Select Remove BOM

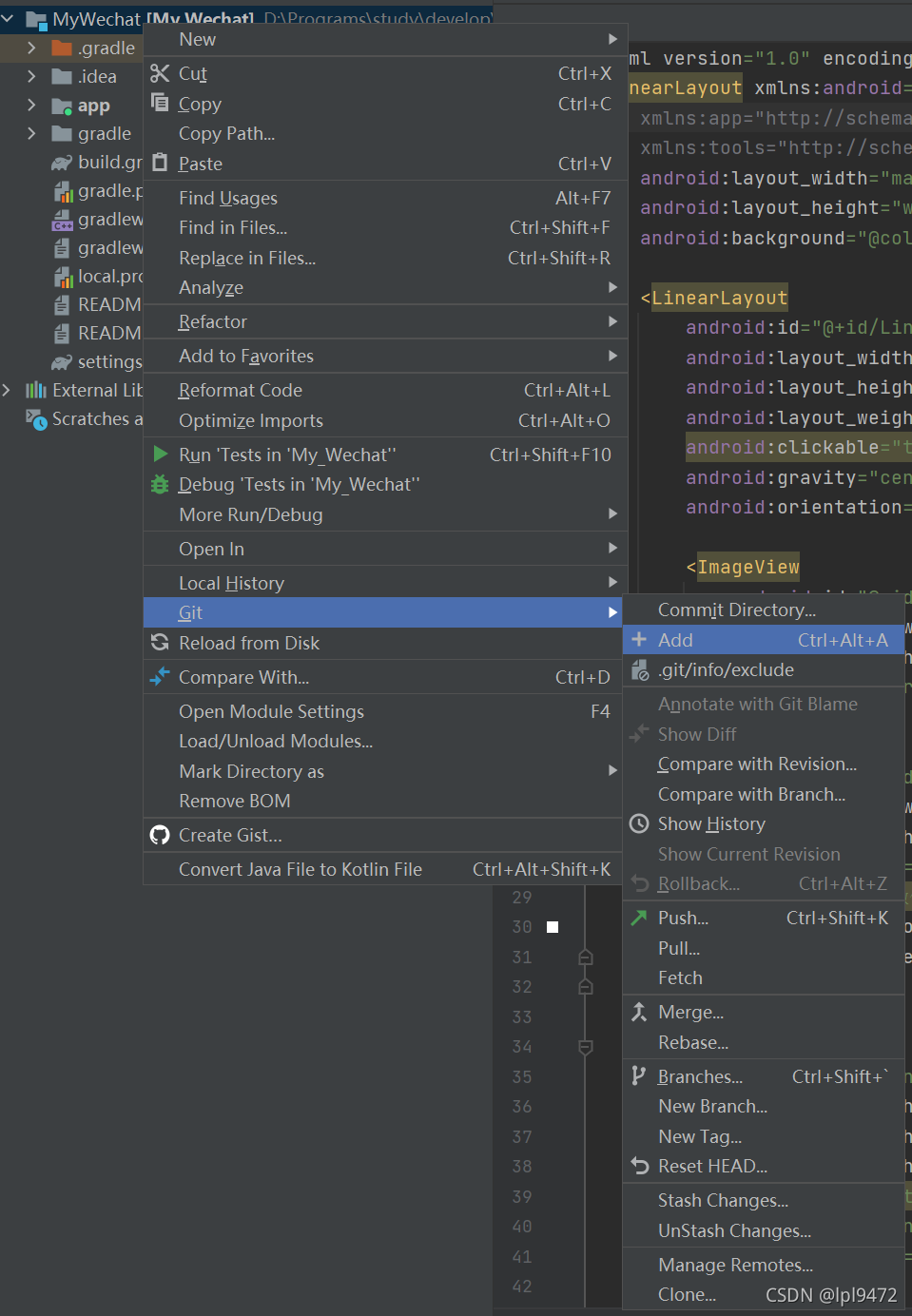click(385, 801)
